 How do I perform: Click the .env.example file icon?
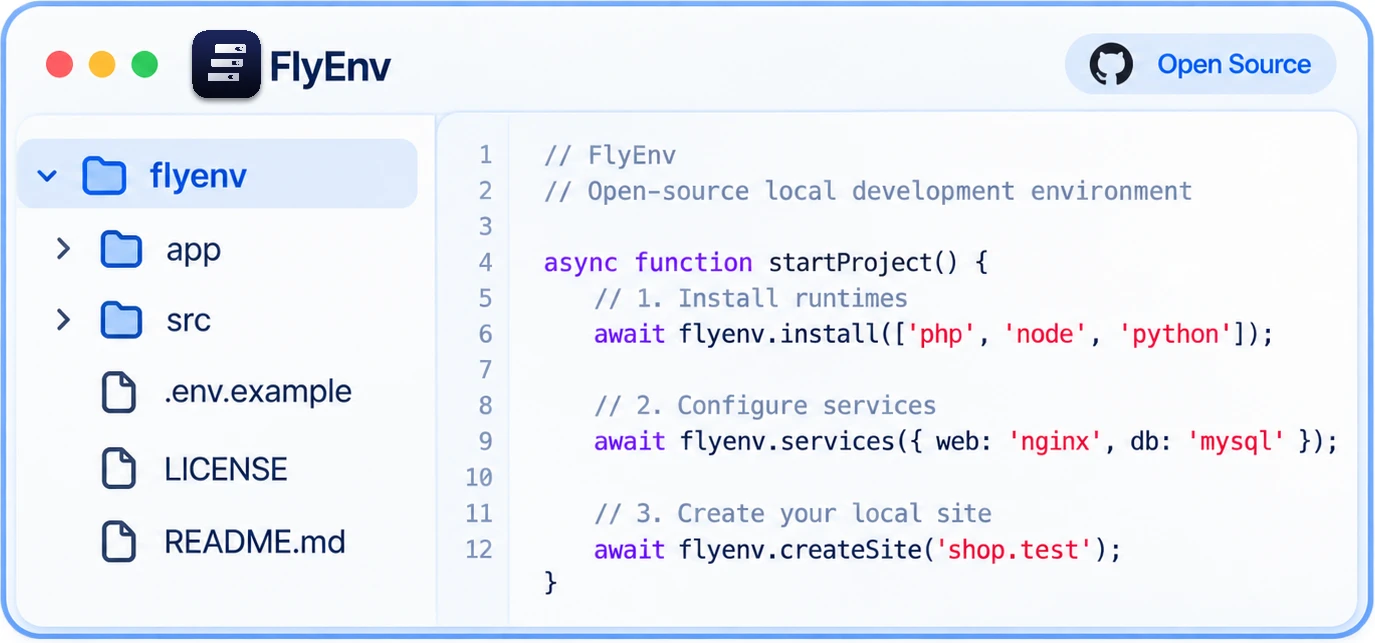pos(119,392)
